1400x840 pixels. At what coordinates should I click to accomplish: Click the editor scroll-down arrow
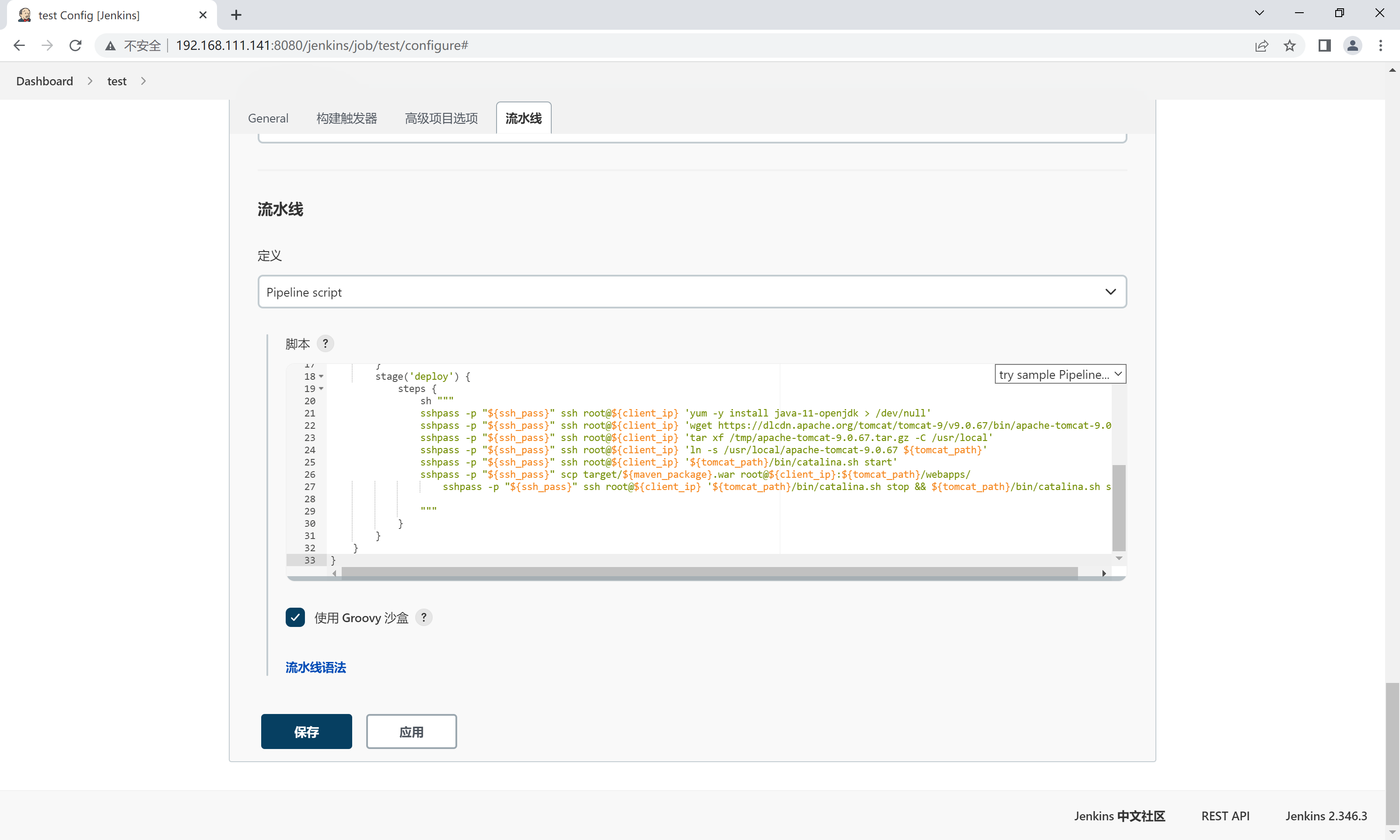1119,558
